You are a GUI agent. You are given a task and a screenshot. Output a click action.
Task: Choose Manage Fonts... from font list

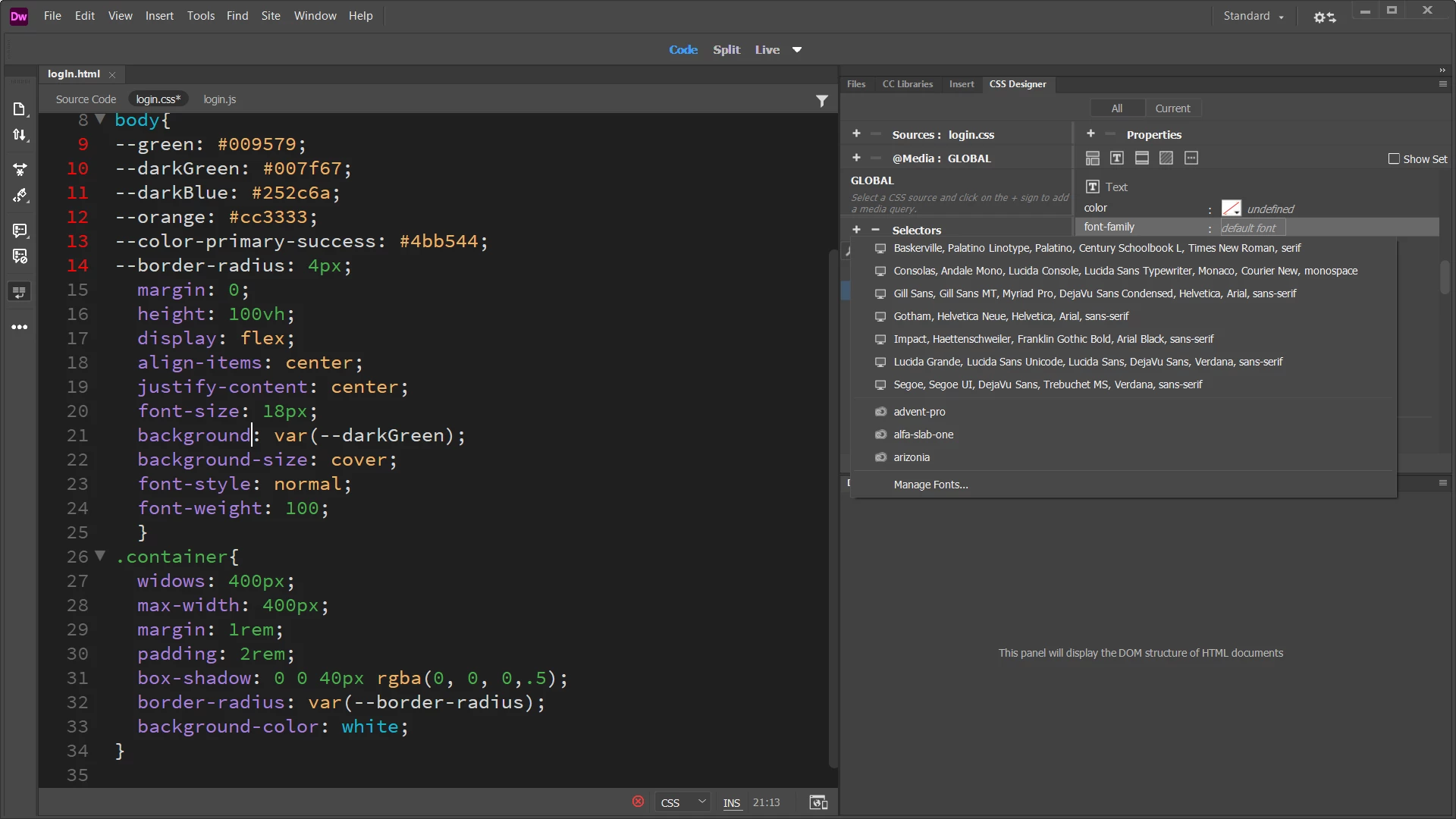point(930,485)
